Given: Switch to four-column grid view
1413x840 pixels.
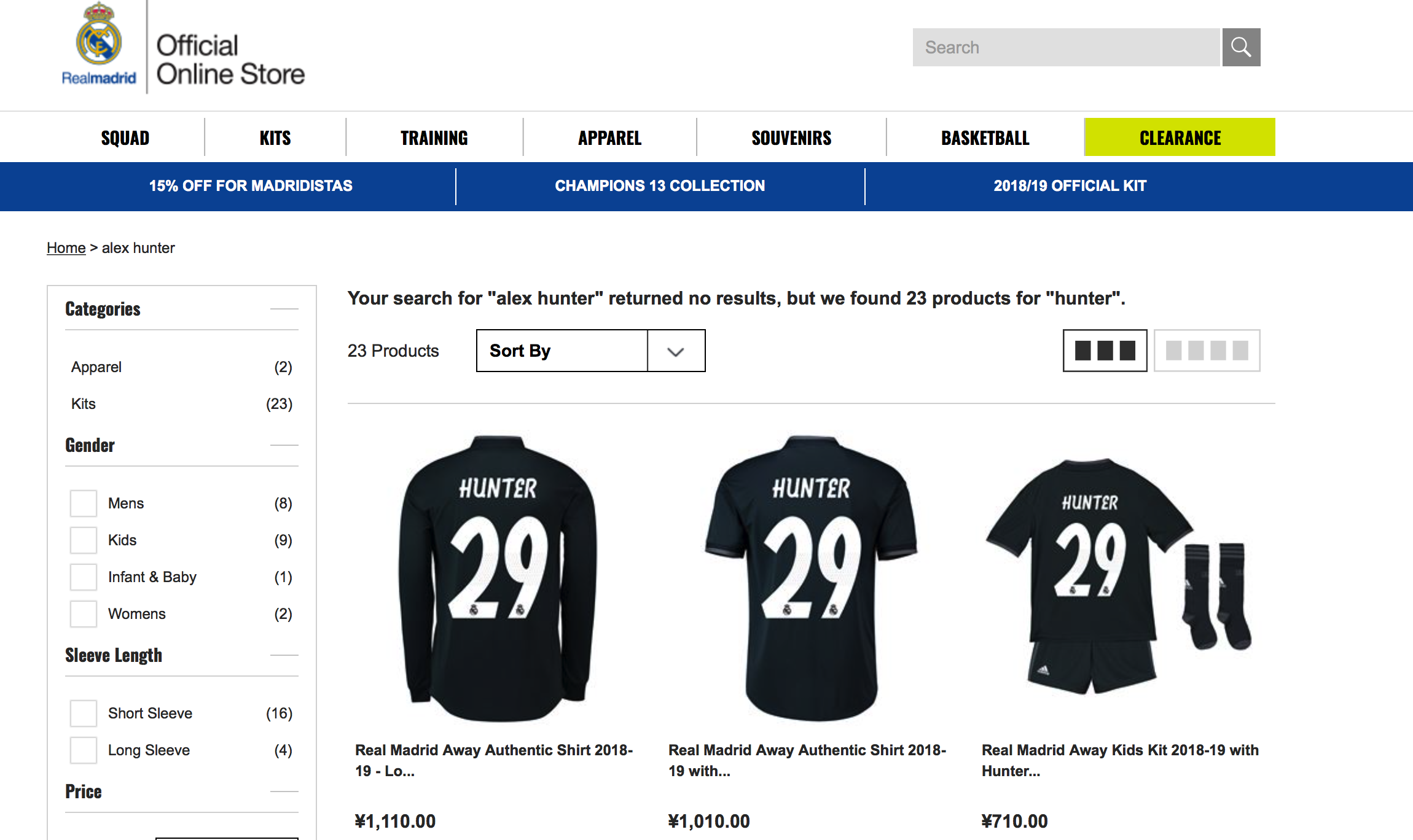Looking at the screenshot, I should 1207,351.
